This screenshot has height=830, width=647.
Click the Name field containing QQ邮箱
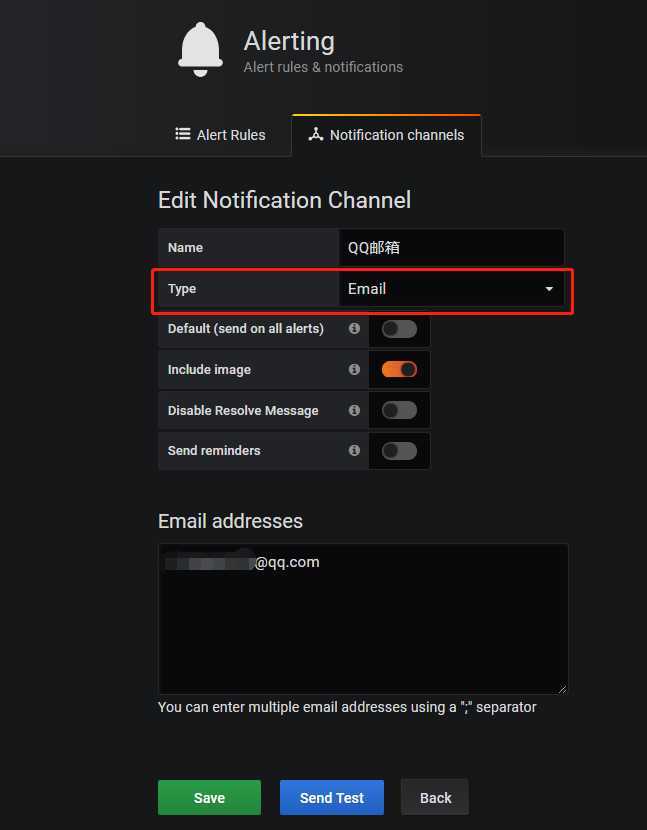451,247
